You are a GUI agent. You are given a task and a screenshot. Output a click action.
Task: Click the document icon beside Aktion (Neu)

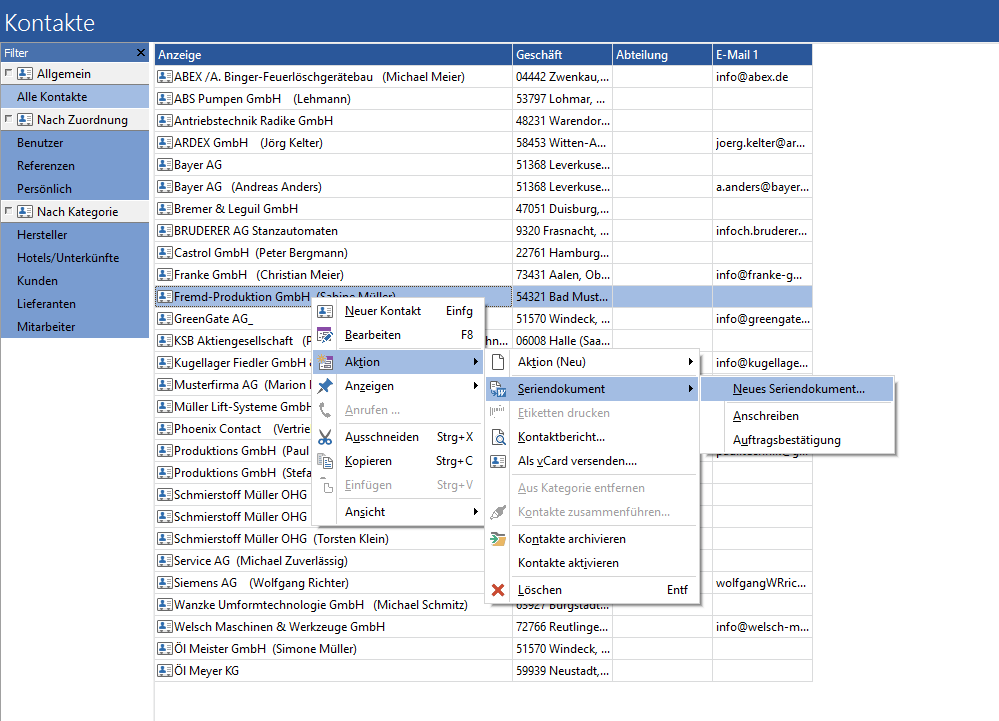(x=498, y=362)
